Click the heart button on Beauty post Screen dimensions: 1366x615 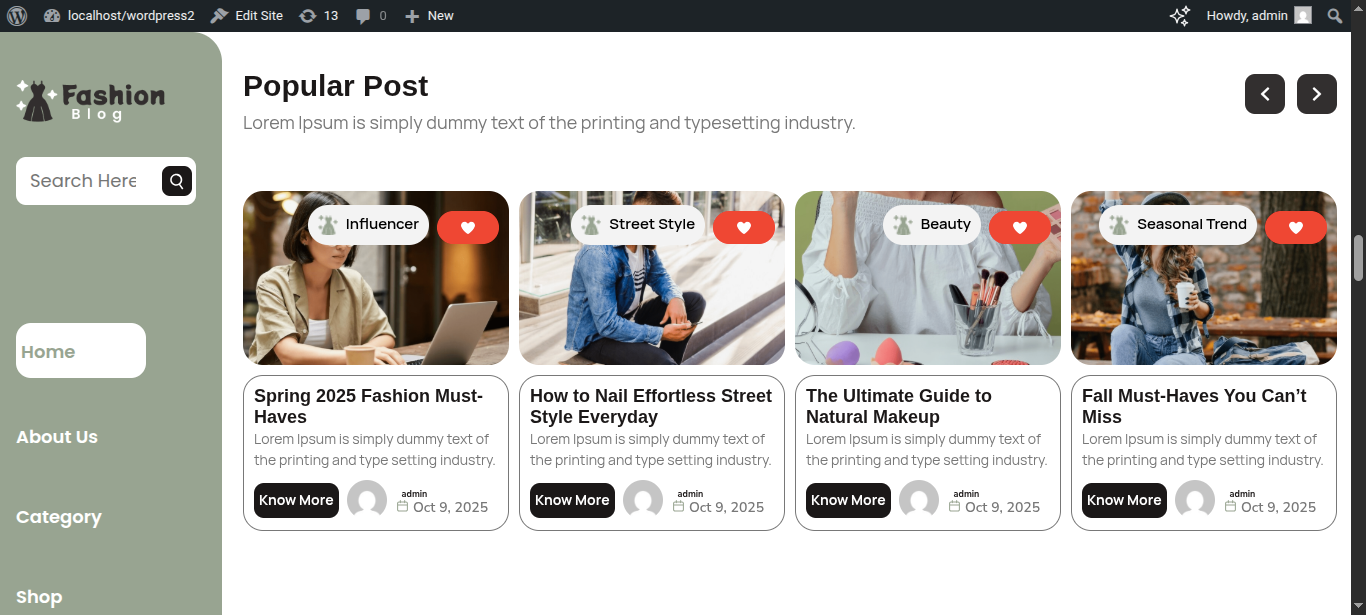click(x=1019, y=228)
